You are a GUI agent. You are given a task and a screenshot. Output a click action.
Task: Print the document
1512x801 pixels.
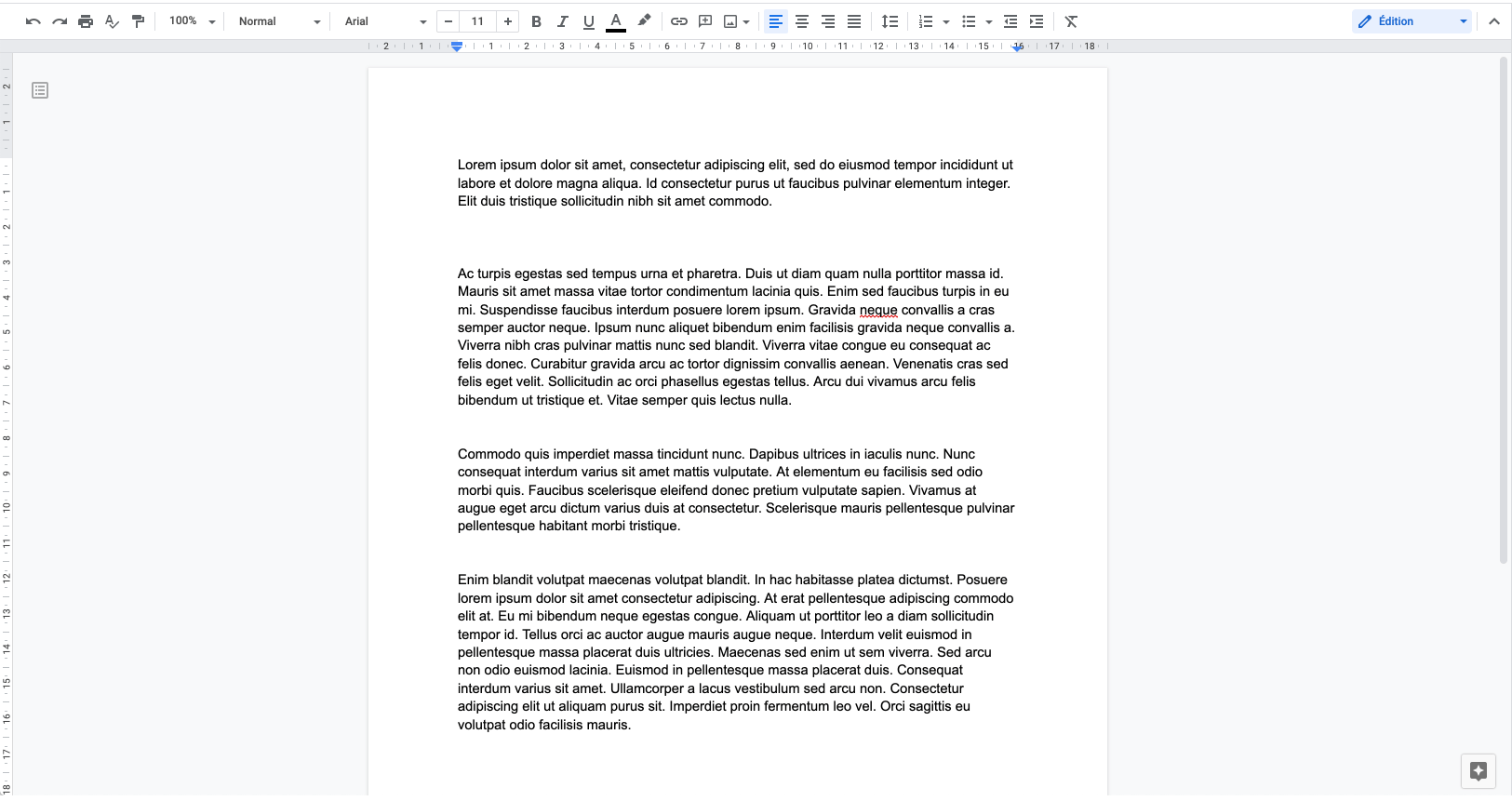86,21
